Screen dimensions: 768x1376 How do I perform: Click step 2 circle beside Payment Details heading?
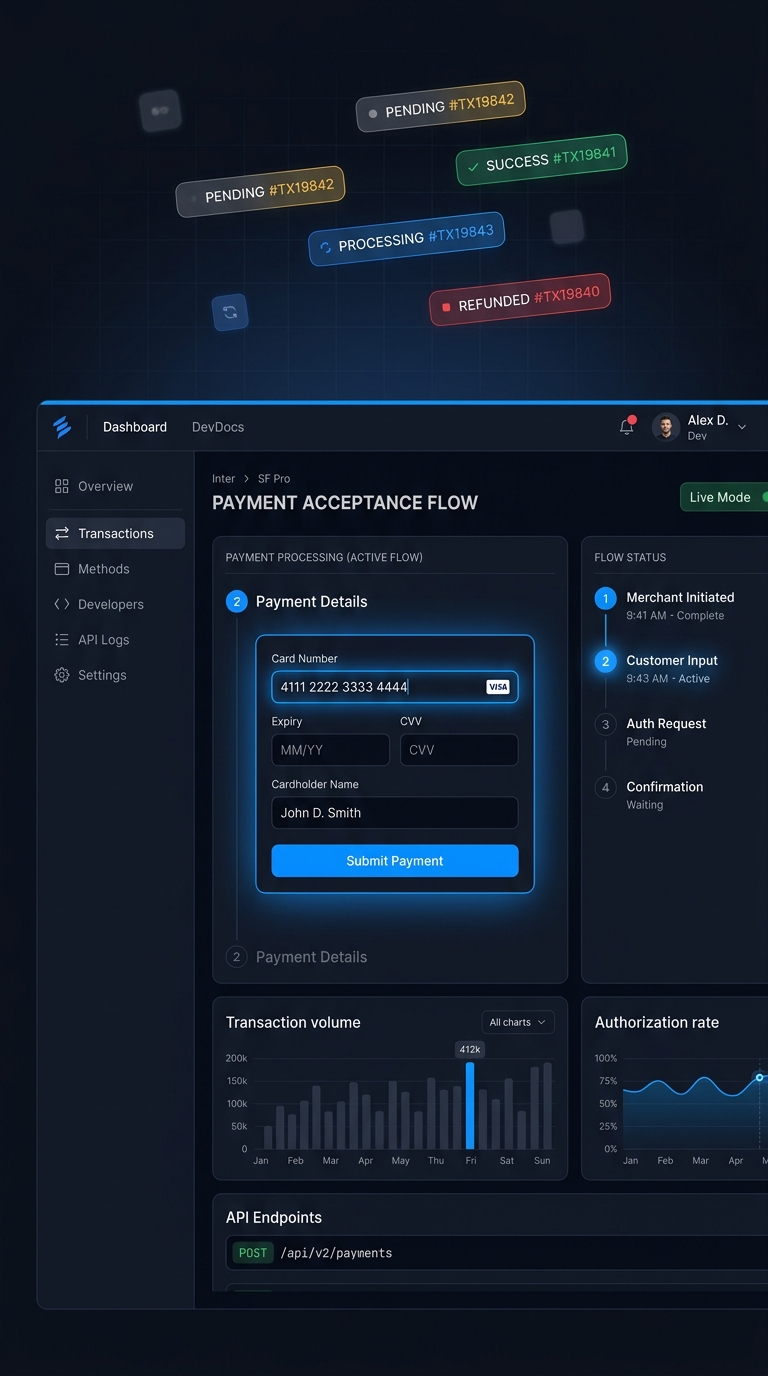tap(237, 601)
